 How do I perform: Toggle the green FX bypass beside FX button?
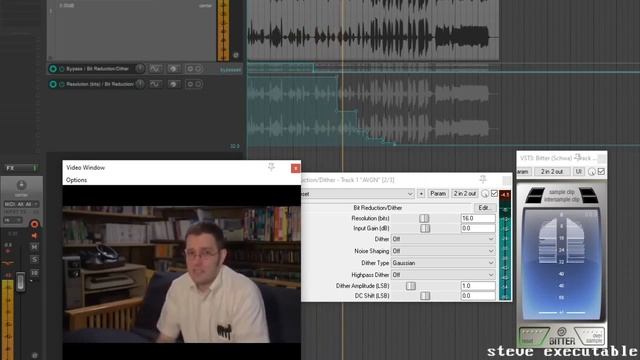click(35, 168)
